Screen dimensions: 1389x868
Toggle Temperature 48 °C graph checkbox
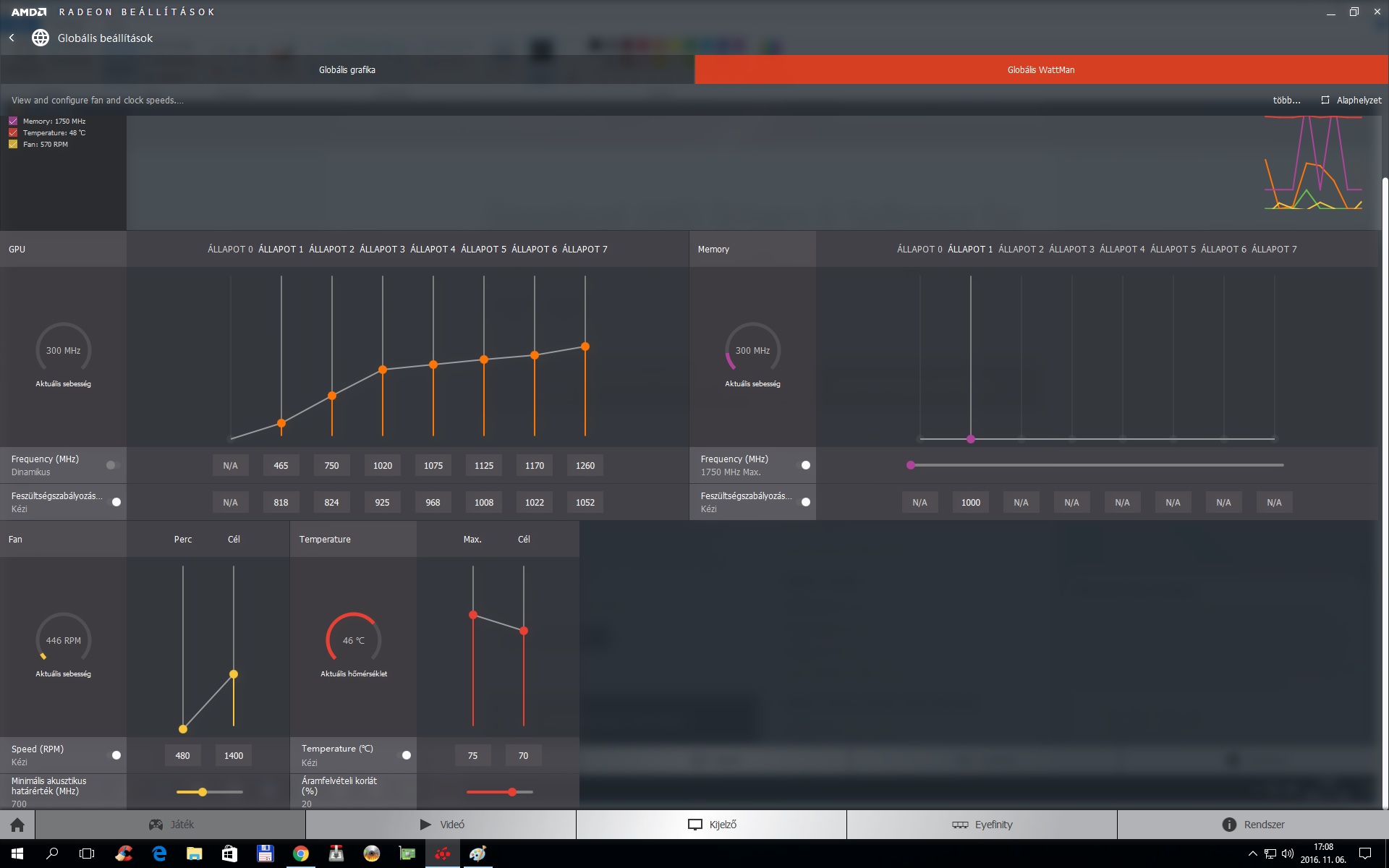(13, 133)
